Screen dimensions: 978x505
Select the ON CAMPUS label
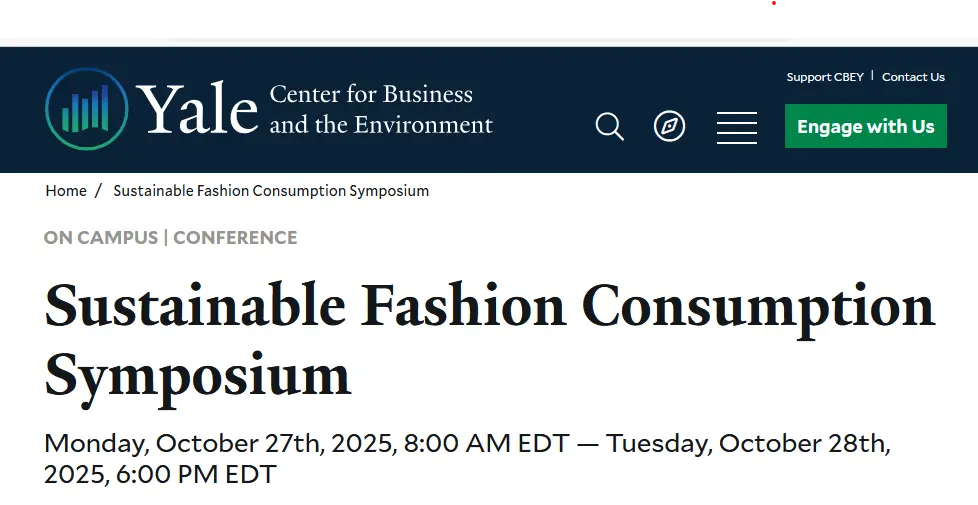point(101,238)
